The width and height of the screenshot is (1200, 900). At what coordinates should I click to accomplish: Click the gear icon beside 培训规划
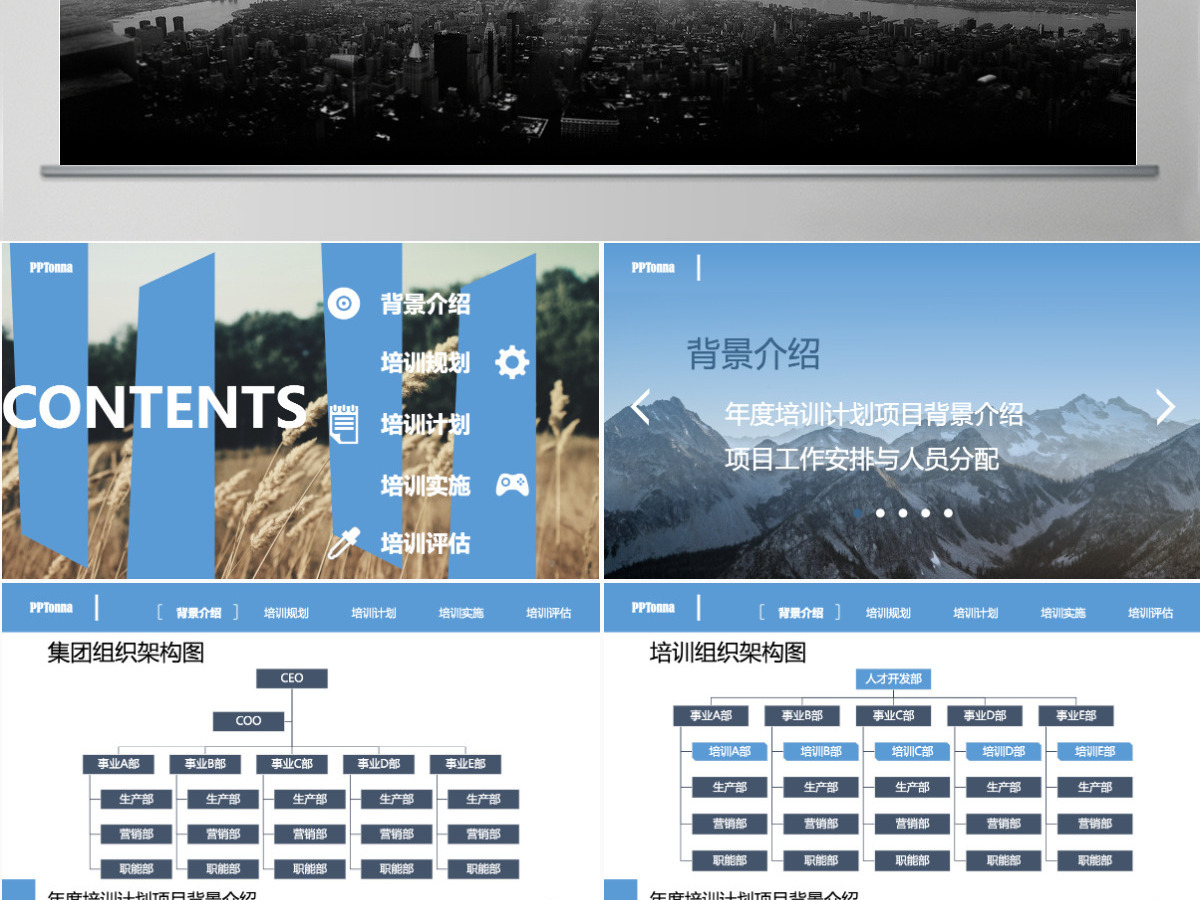[512, 362]
